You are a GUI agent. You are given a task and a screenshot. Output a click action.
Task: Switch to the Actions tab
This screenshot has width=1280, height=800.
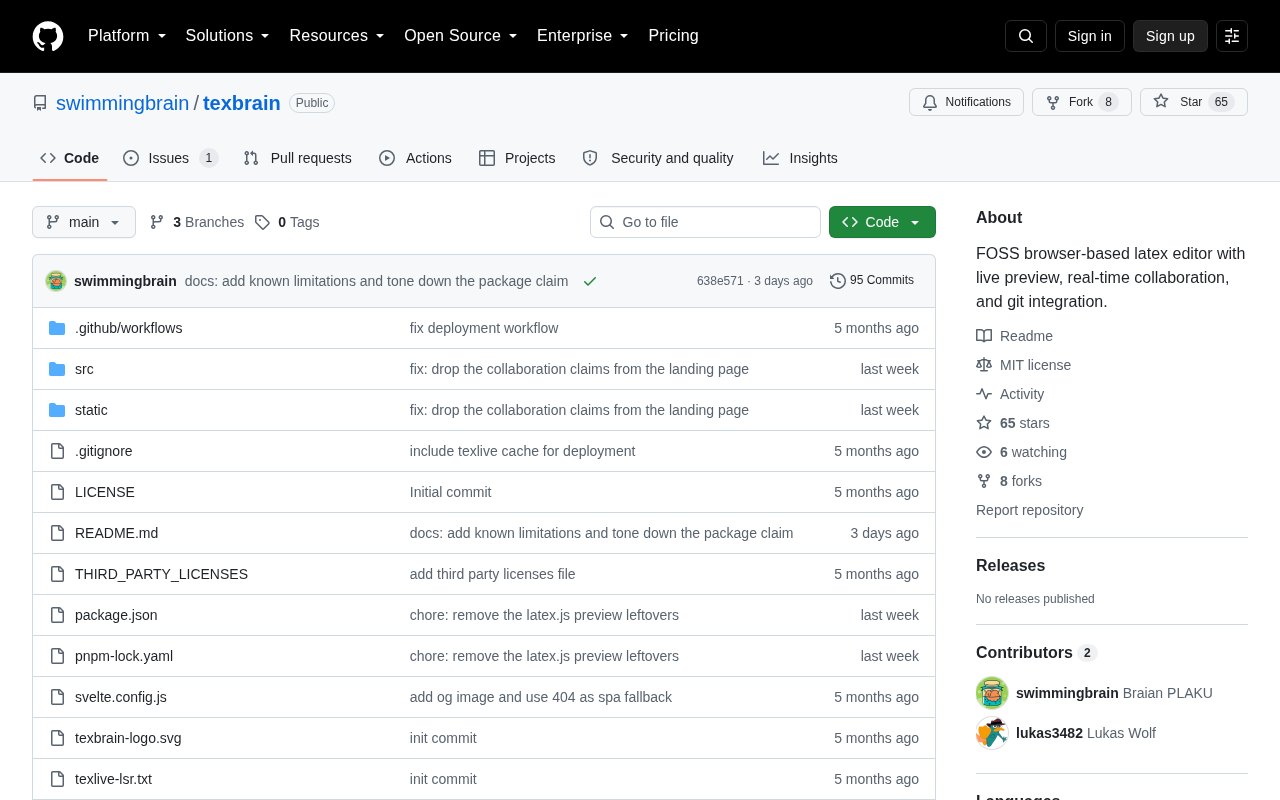click(x=415, y=158)
